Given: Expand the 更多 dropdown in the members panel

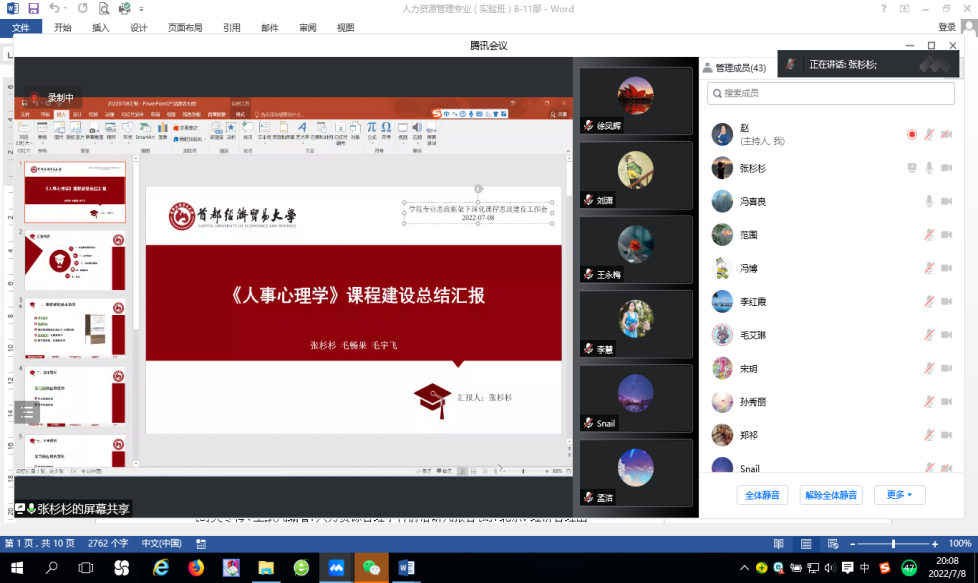Looking at the screenshot, I should (x=899, y=495).
